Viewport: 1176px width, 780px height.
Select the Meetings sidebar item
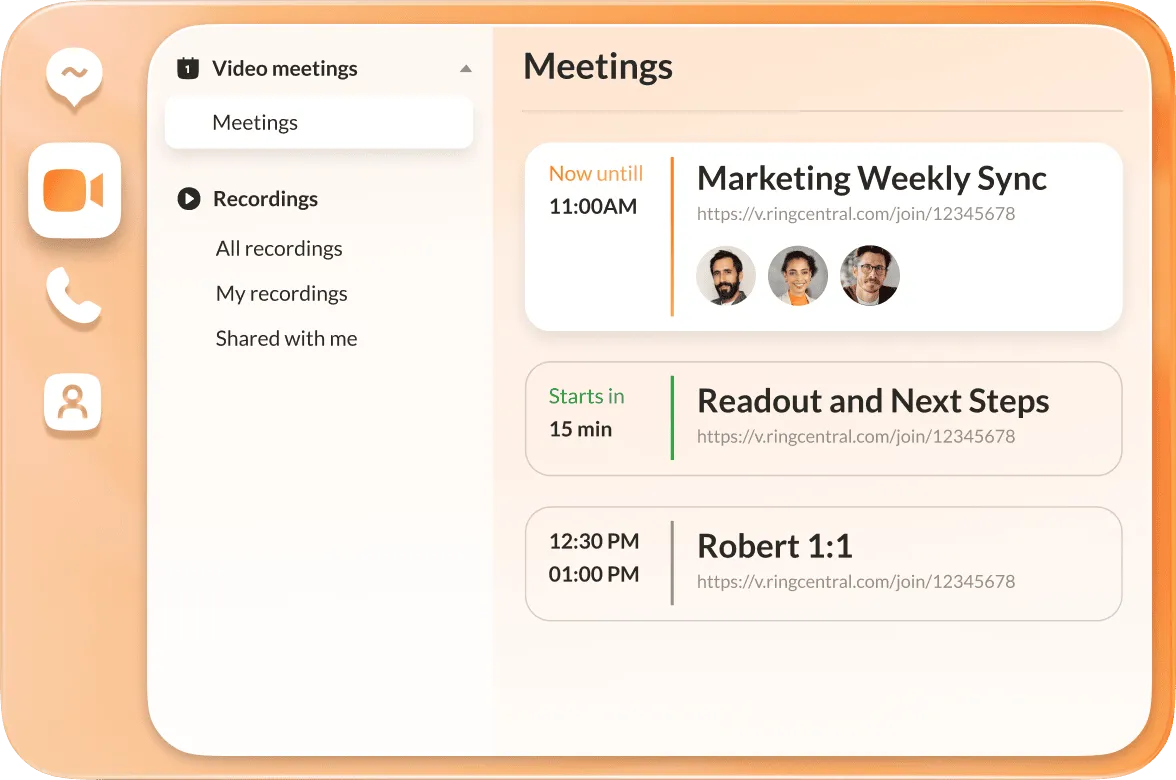pos(255,122)
